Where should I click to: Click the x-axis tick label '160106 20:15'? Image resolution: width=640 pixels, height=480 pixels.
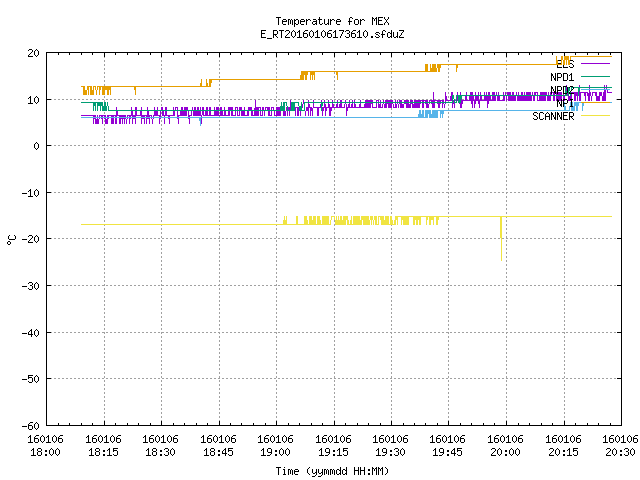(564, 445)
